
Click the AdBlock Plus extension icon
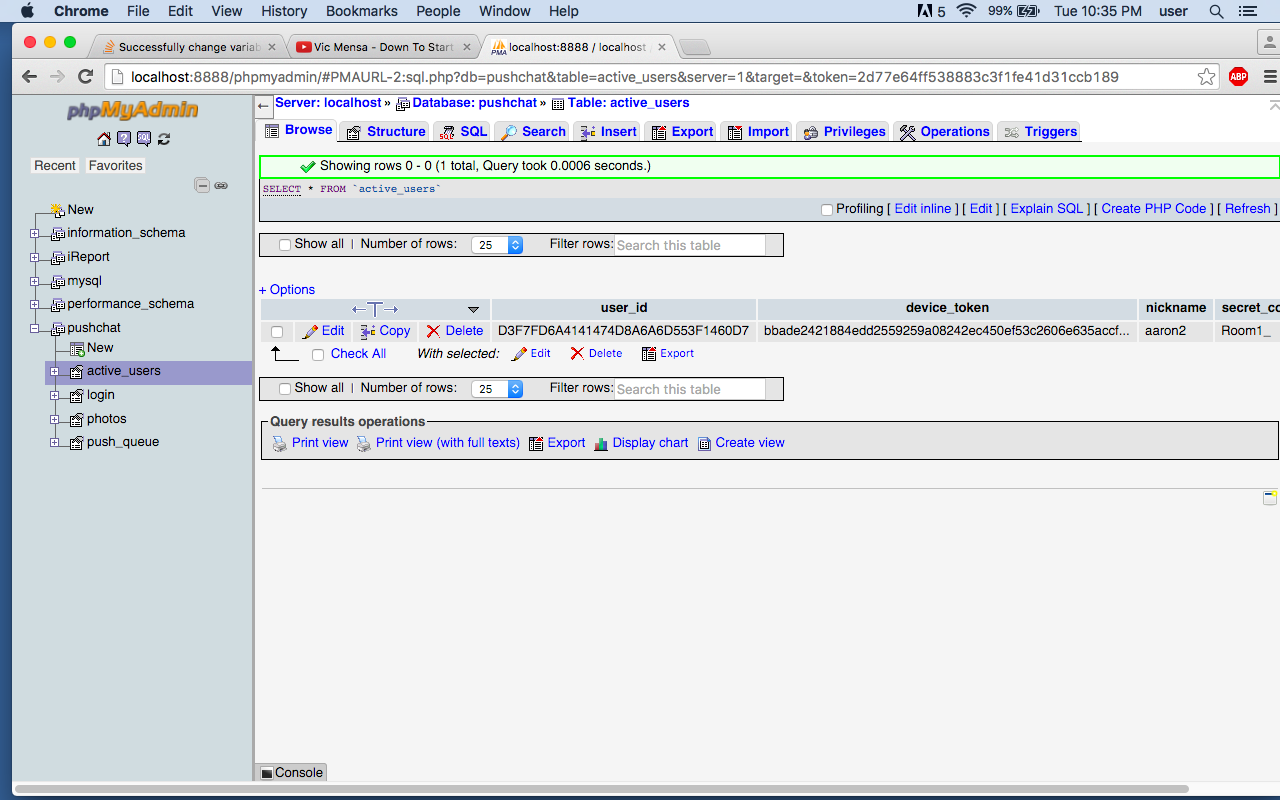coord(1238,77)
